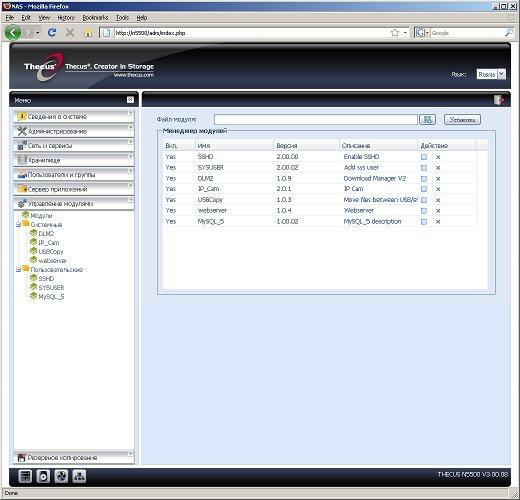This screenshot has height=500, width=520.
Task: Open the View menu
Action: [x=44, y=18]
